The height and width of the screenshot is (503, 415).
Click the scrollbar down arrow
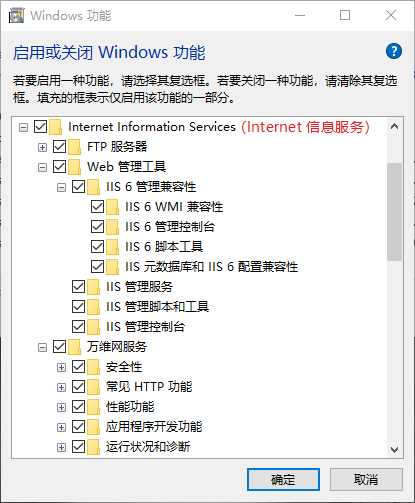[x=395, y=450]
